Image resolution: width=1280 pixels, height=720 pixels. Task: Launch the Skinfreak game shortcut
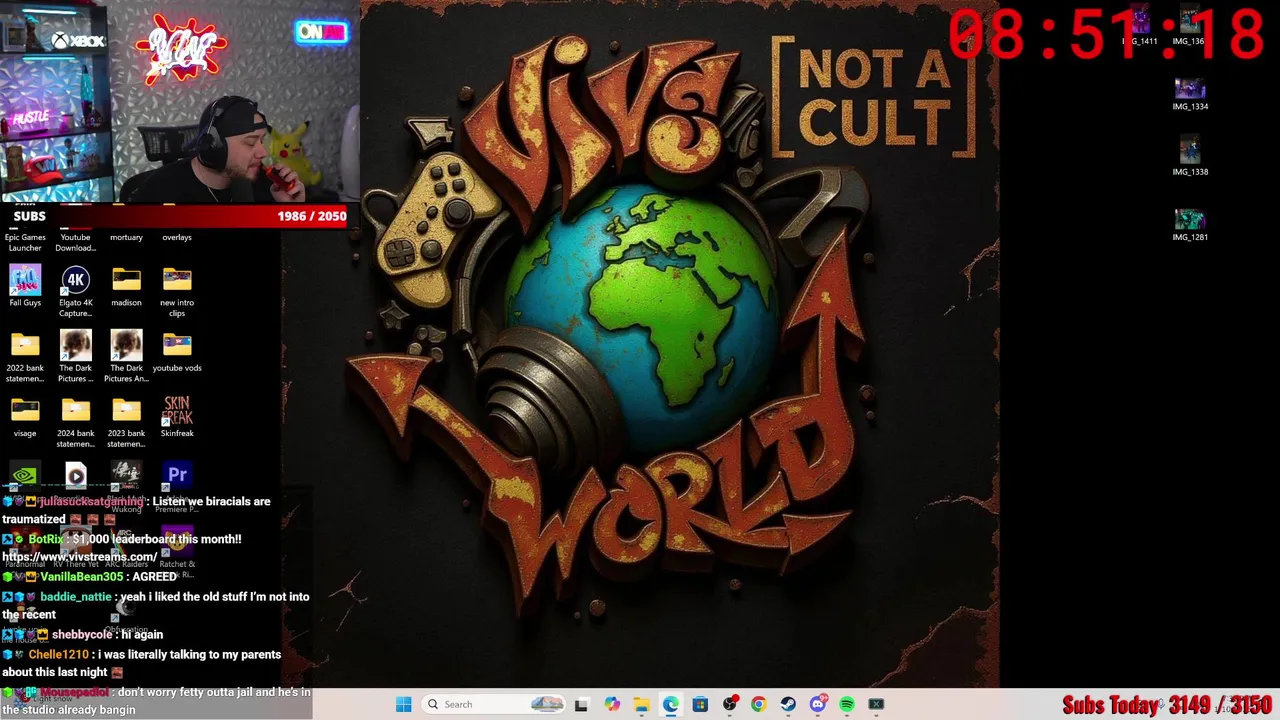pyautogui.click(x=177, y=417)
